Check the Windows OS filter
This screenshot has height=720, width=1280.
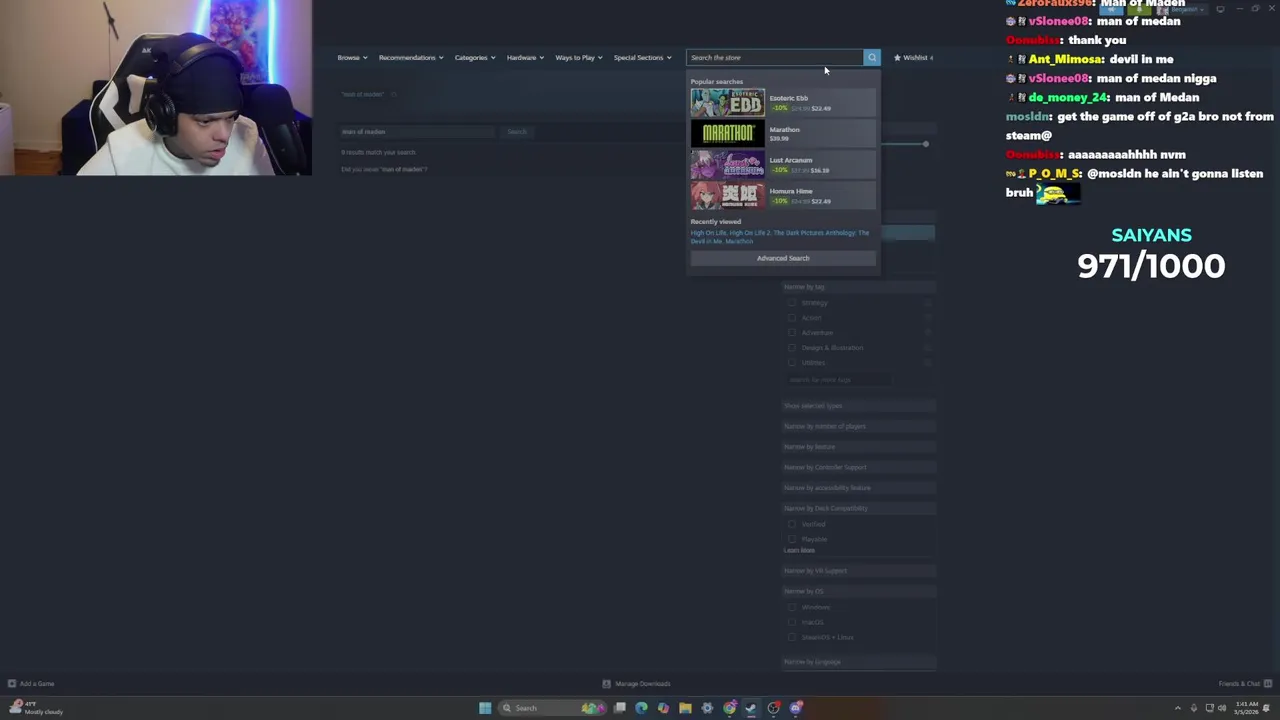[x=792, y=607]
